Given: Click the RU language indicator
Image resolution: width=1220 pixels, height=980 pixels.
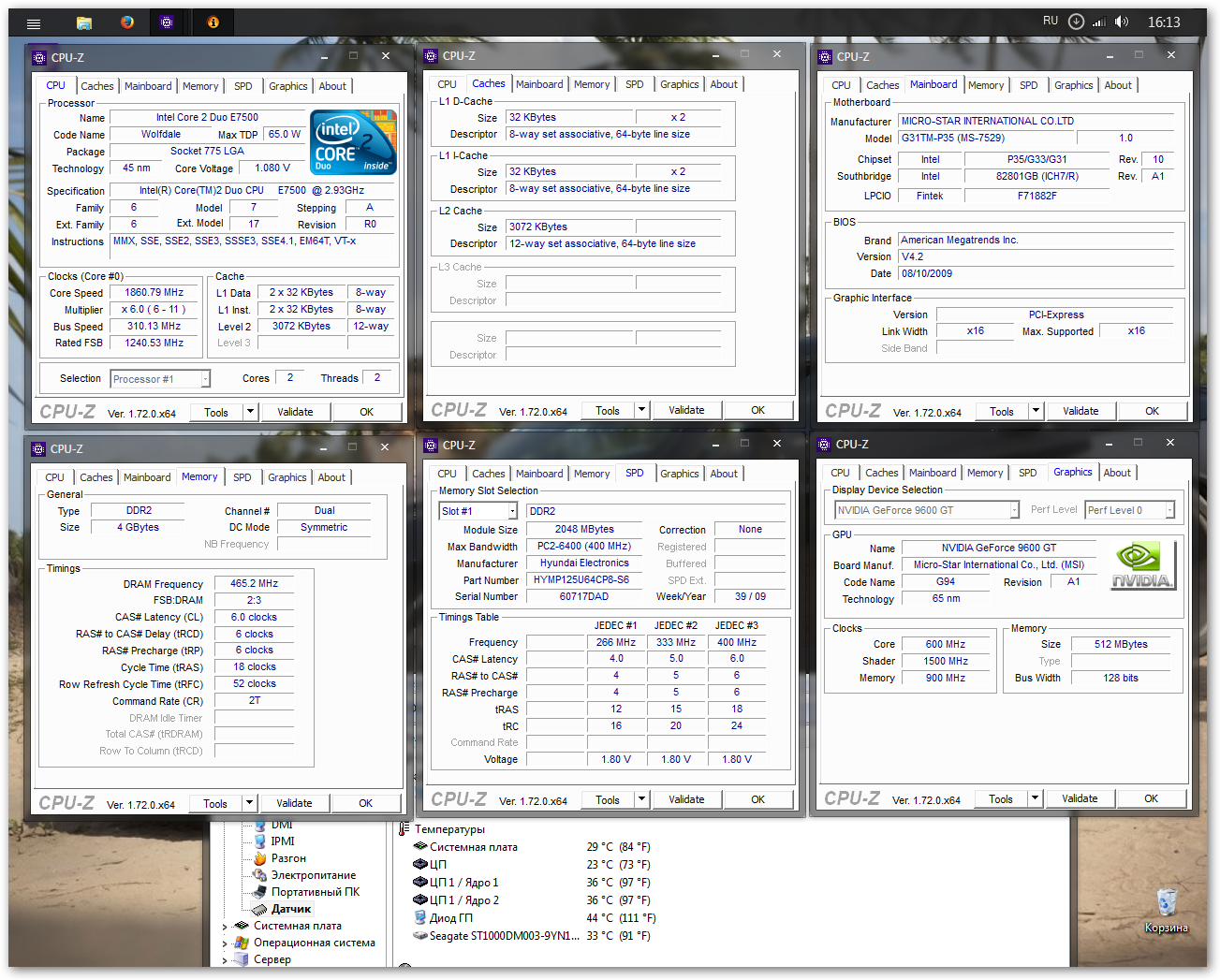Looking at the screenshot, I should pyautogui.click(x=1051, y=21).
